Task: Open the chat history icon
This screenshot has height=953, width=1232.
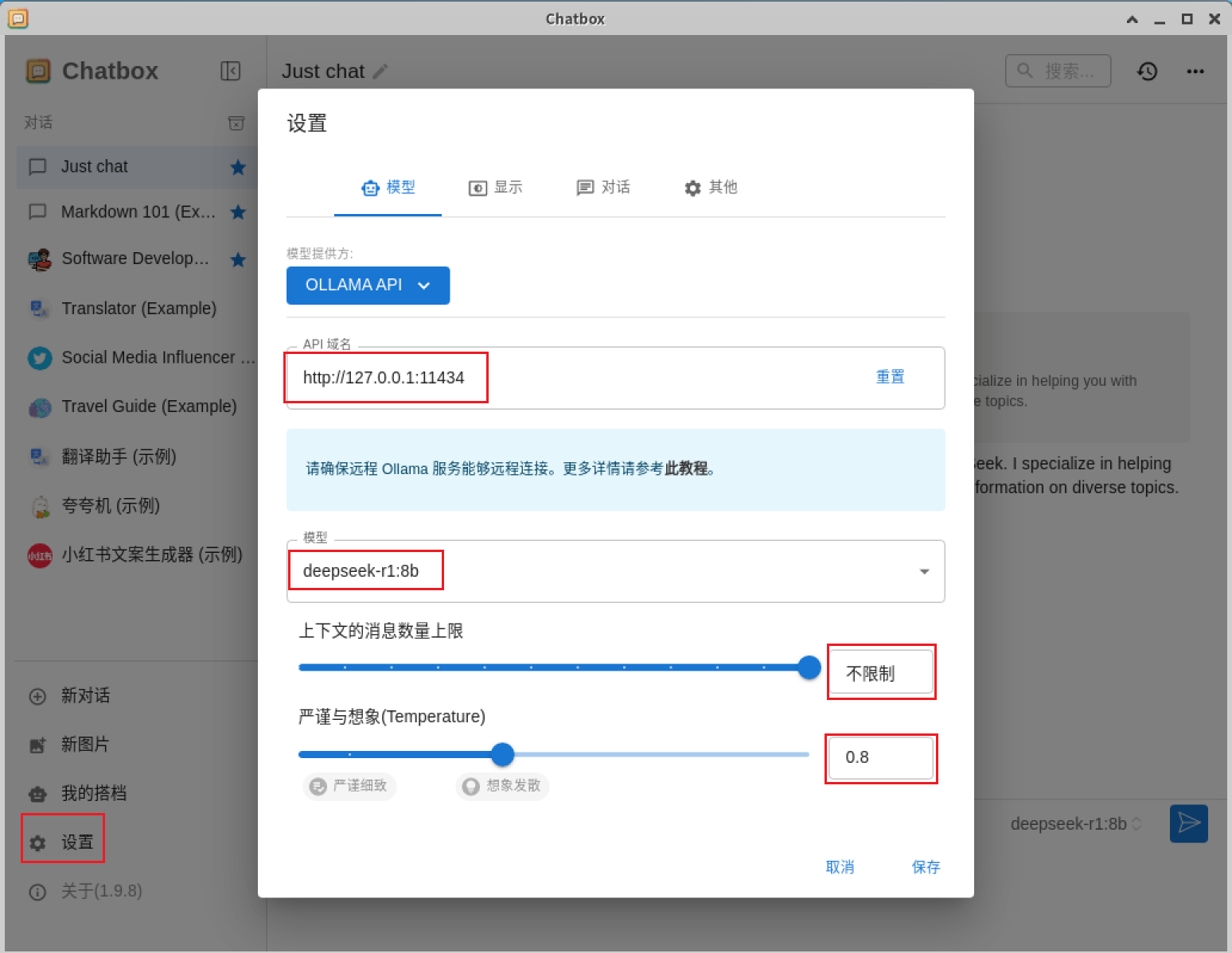Action: pos(1147,71)
